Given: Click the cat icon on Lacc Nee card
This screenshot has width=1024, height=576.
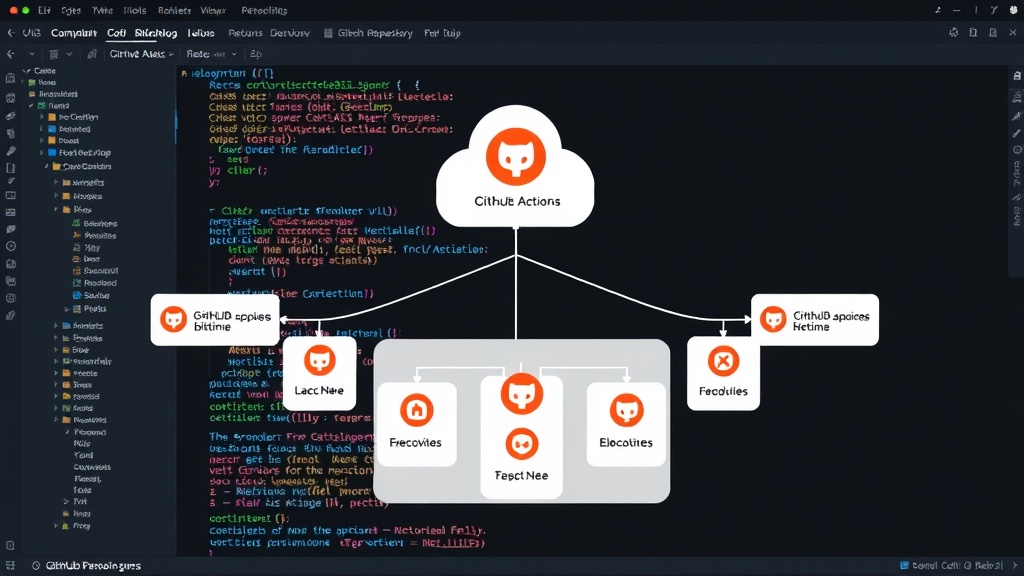Looking at the screenshot, I should [x=319, y=360].
